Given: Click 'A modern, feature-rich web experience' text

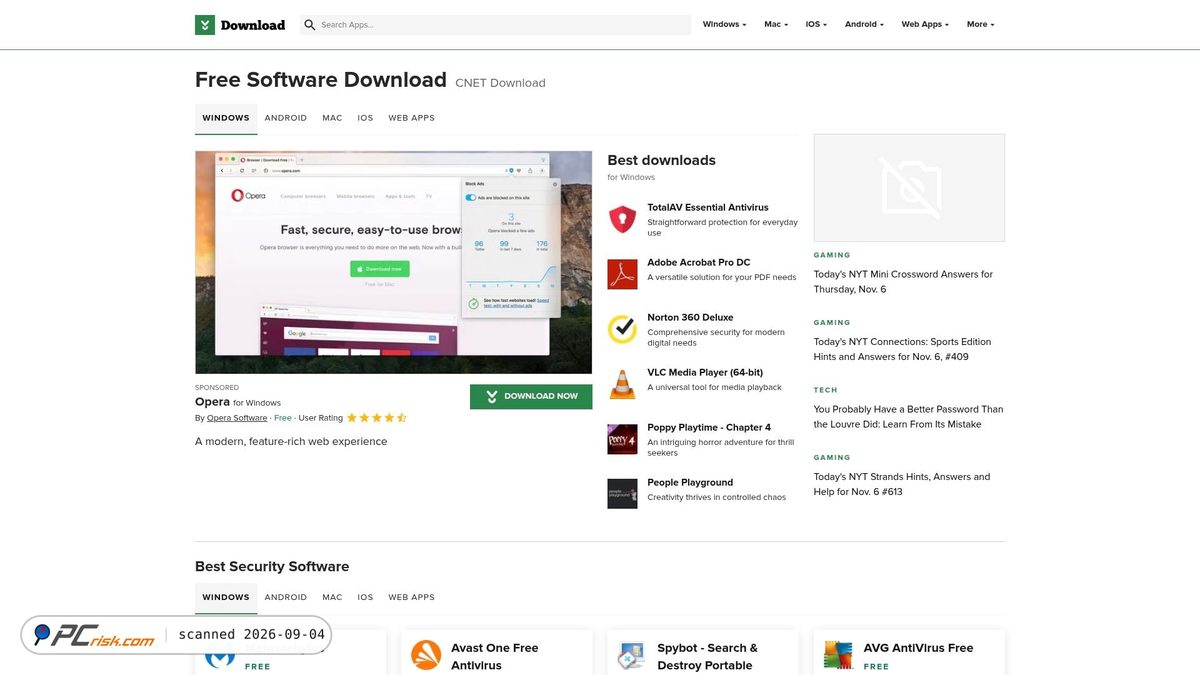Looking at the screenshot, I should coord(291,441).
